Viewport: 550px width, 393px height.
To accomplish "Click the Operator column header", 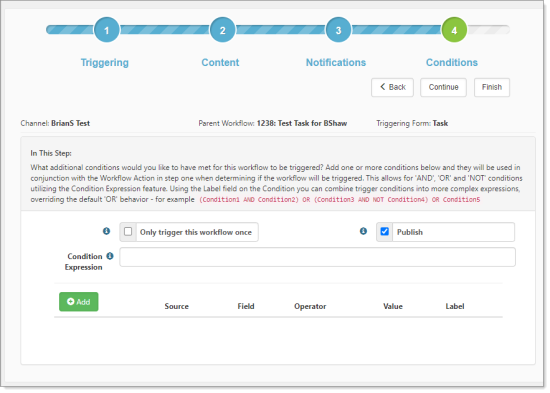I will tap(310, 306).
